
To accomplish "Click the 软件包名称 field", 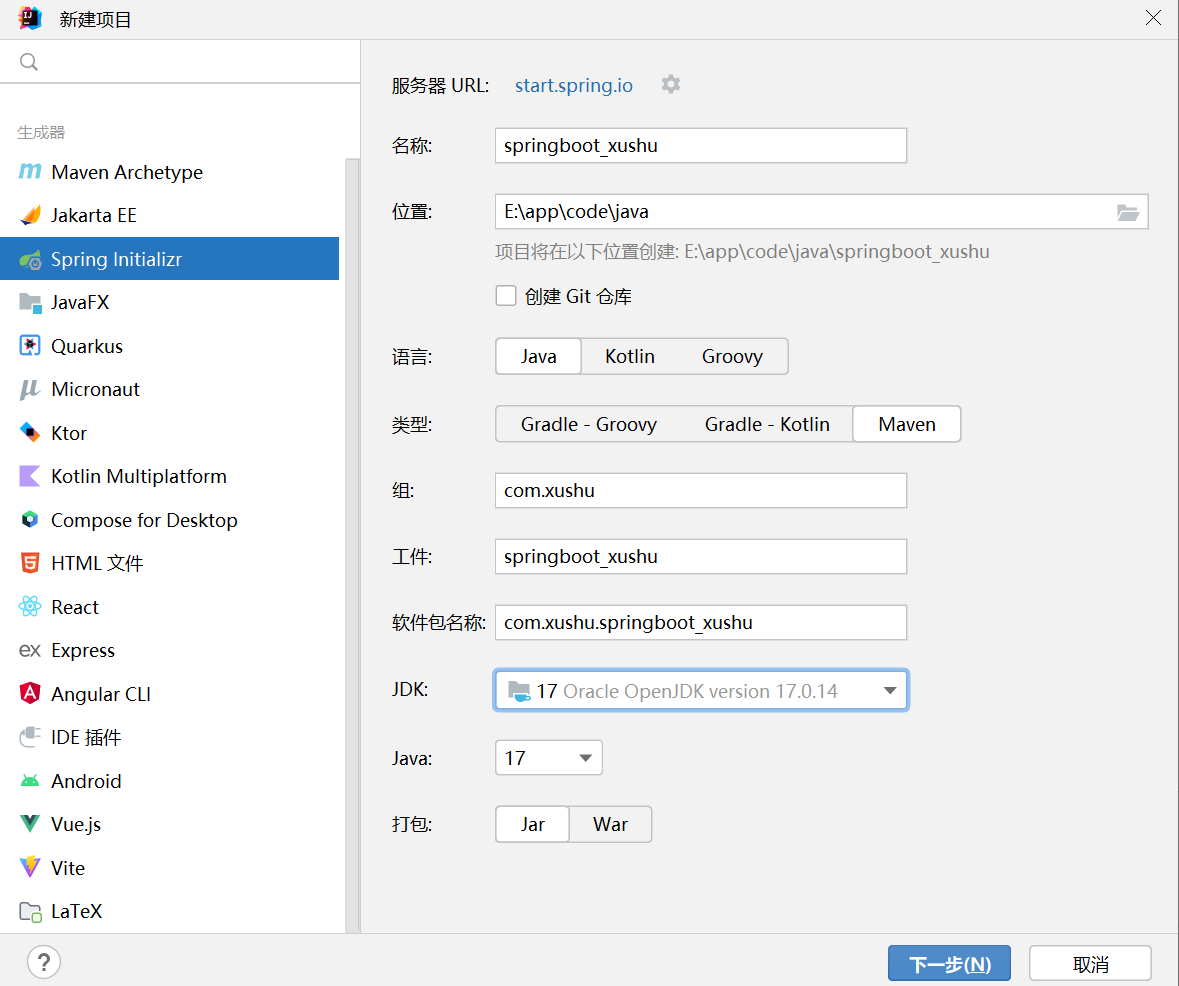I will tap(701, 623).
